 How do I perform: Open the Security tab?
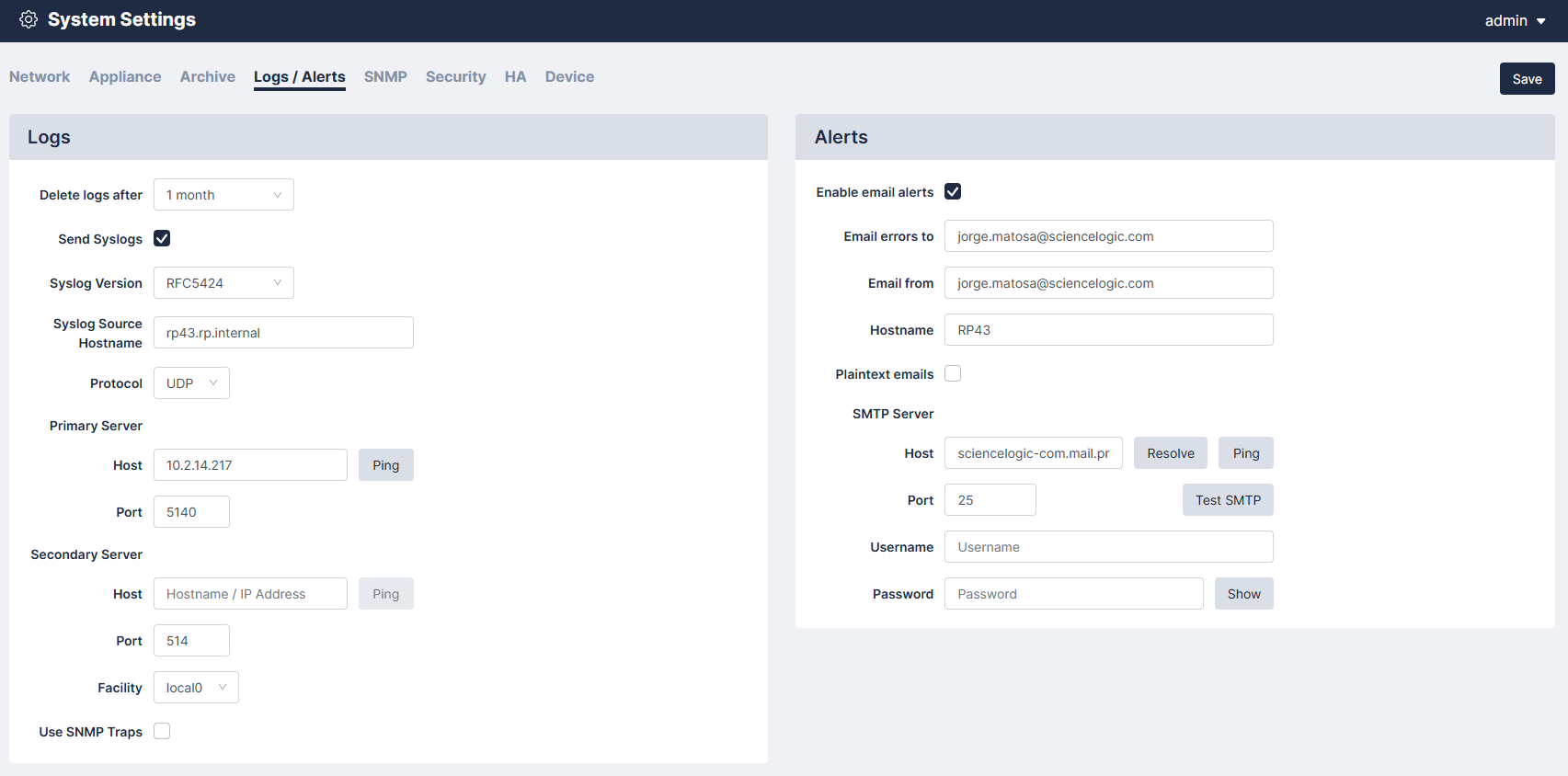(x=455, y=77)
